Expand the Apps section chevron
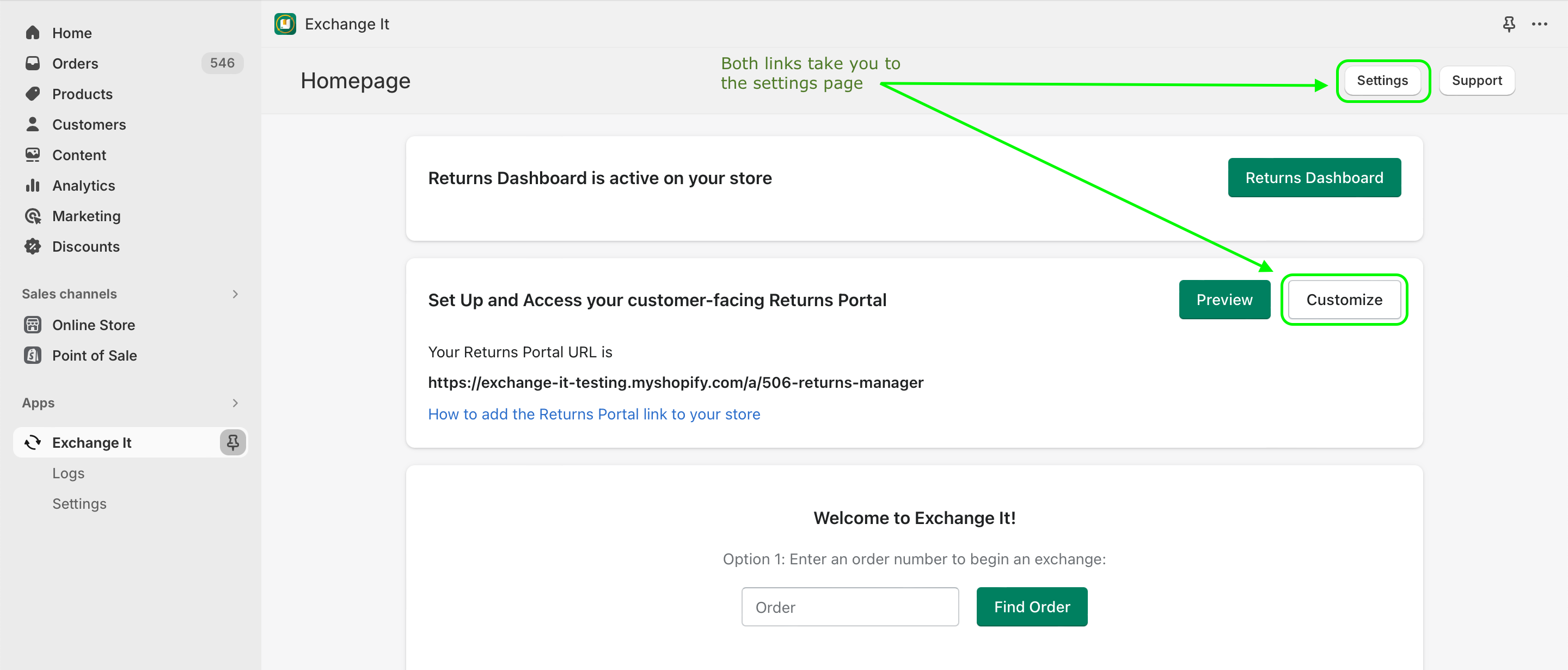Viewport: 1568px width, 670px height. (x=235, y=403)
